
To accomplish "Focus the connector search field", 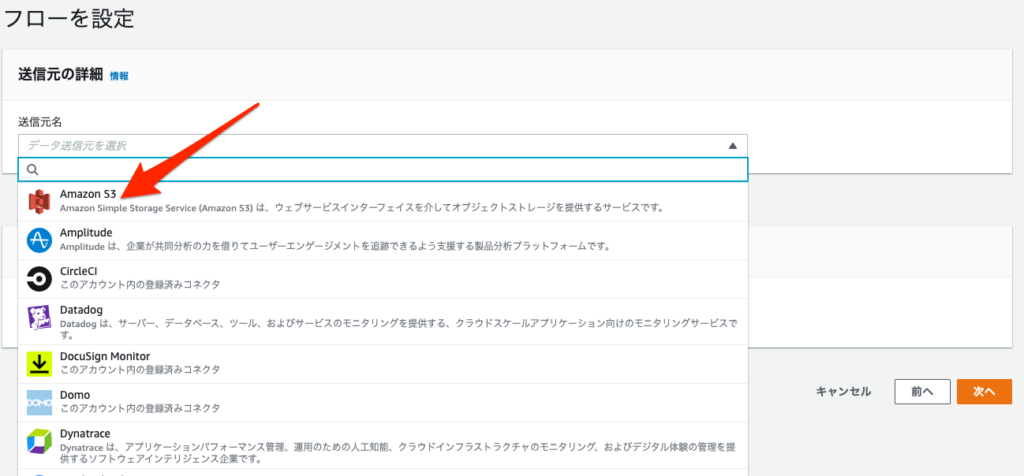I will [x=383, y=170].
